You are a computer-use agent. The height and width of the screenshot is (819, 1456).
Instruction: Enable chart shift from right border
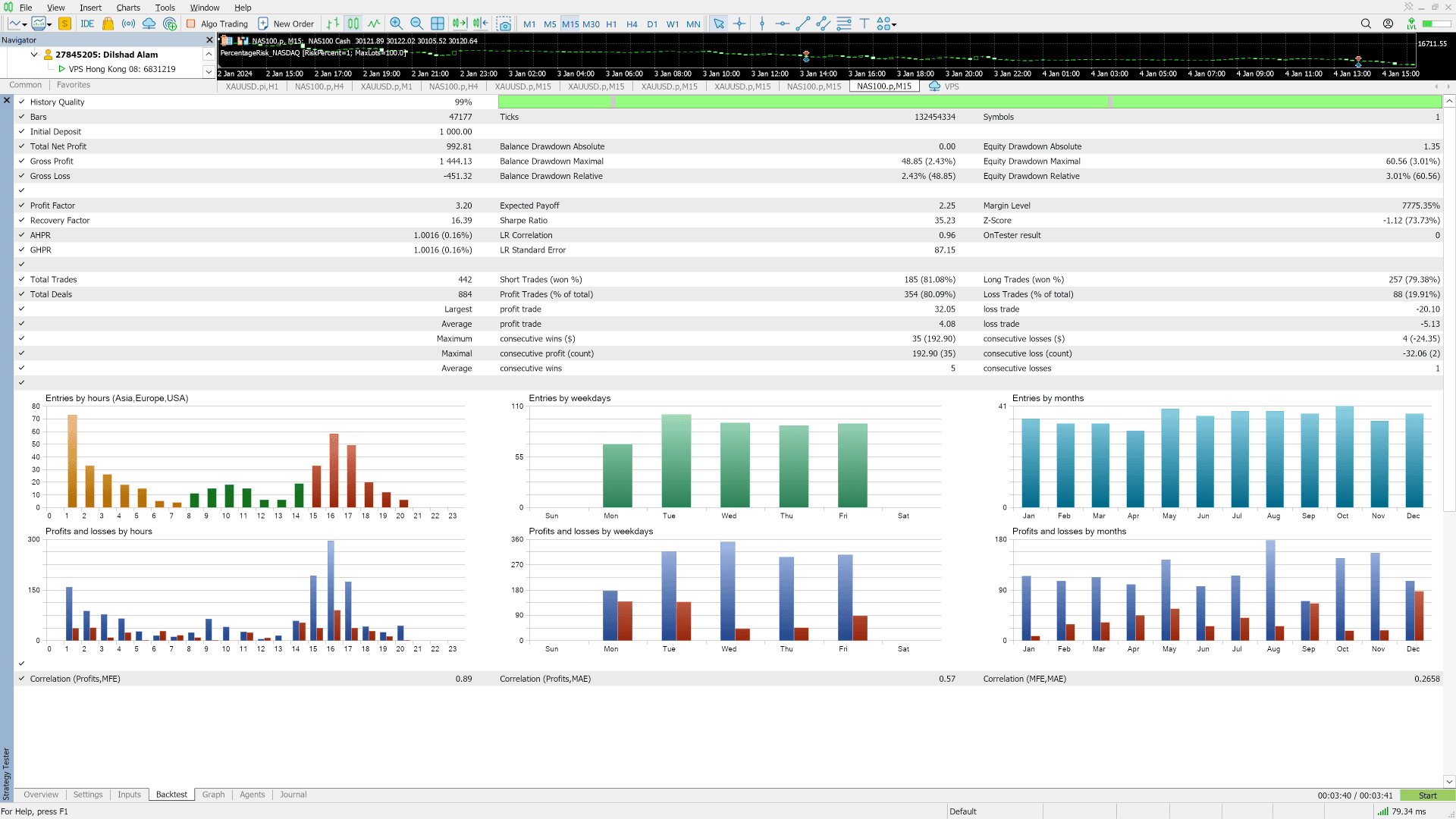coord(481,24)
